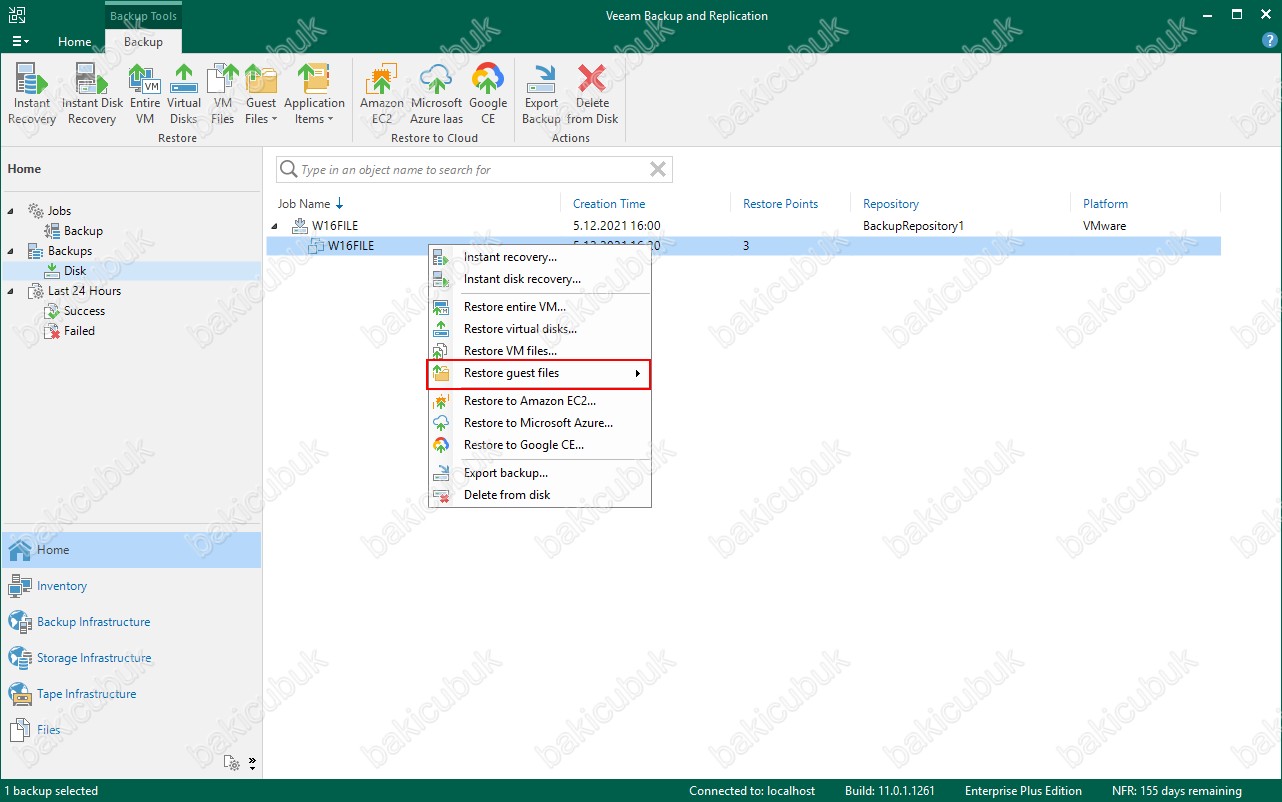Choose Restore entire VM... menu entry

(x=540, y=307)
